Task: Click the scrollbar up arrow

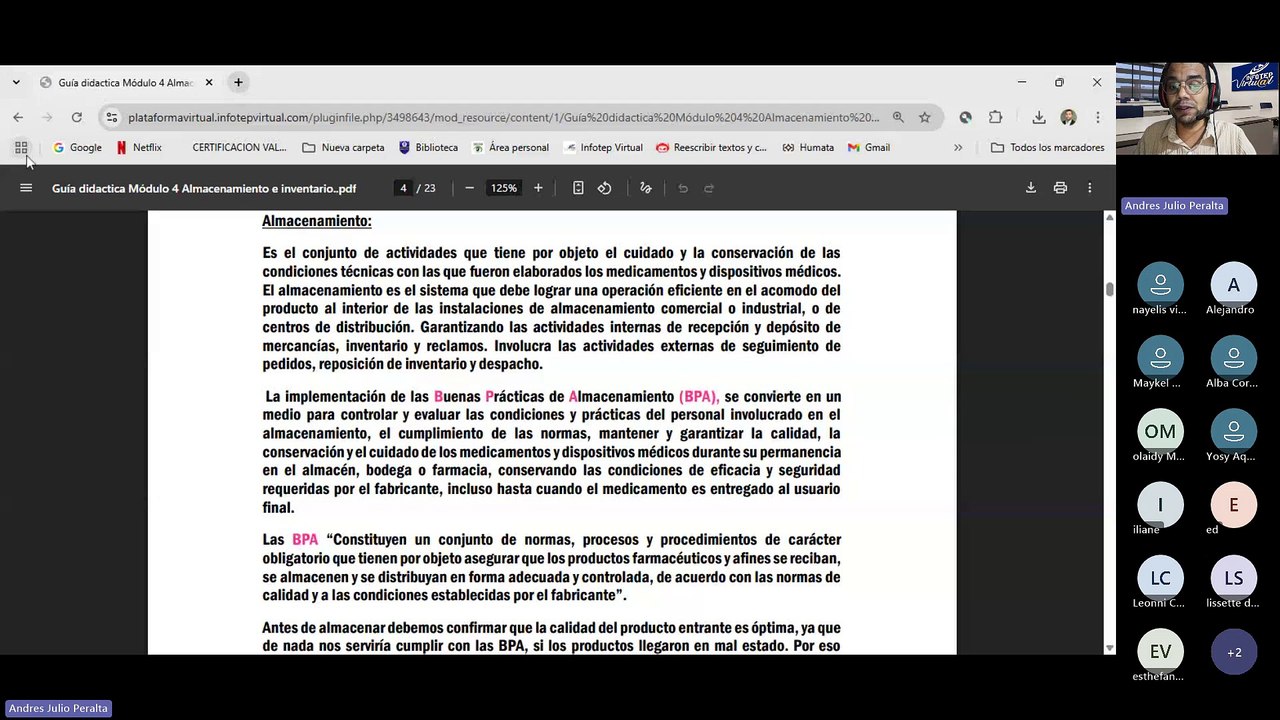Action: (x=1109, y=217)
